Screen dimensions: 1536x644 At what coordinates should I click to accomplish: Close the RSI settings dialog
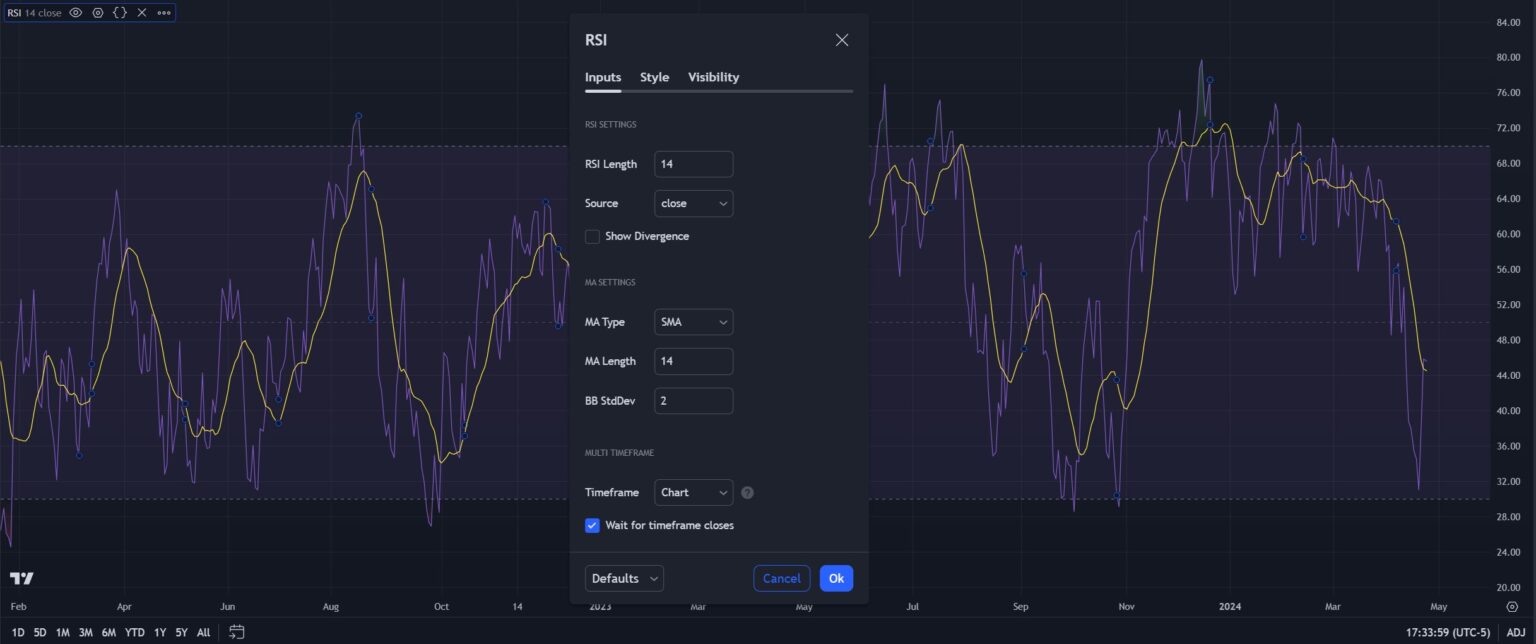pyautogui.click(x=842, y=40)
